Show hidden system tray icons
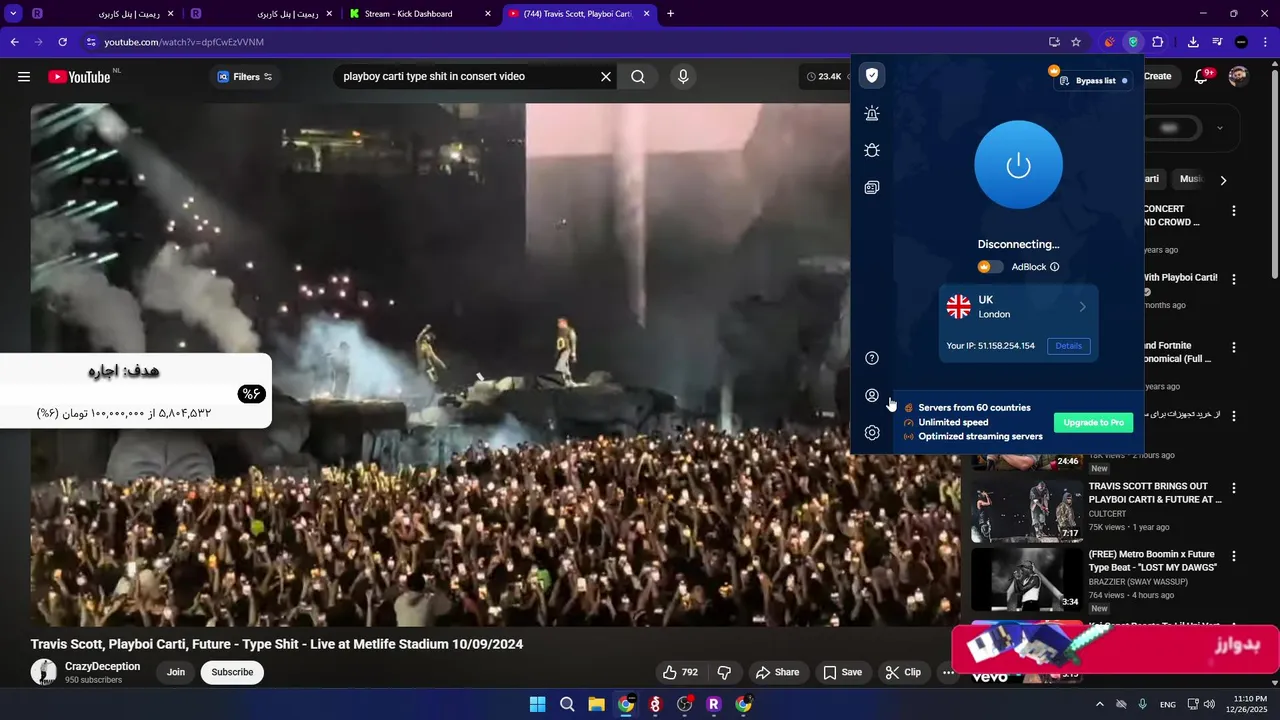 pyautogui.click(x=1100, y=704)
